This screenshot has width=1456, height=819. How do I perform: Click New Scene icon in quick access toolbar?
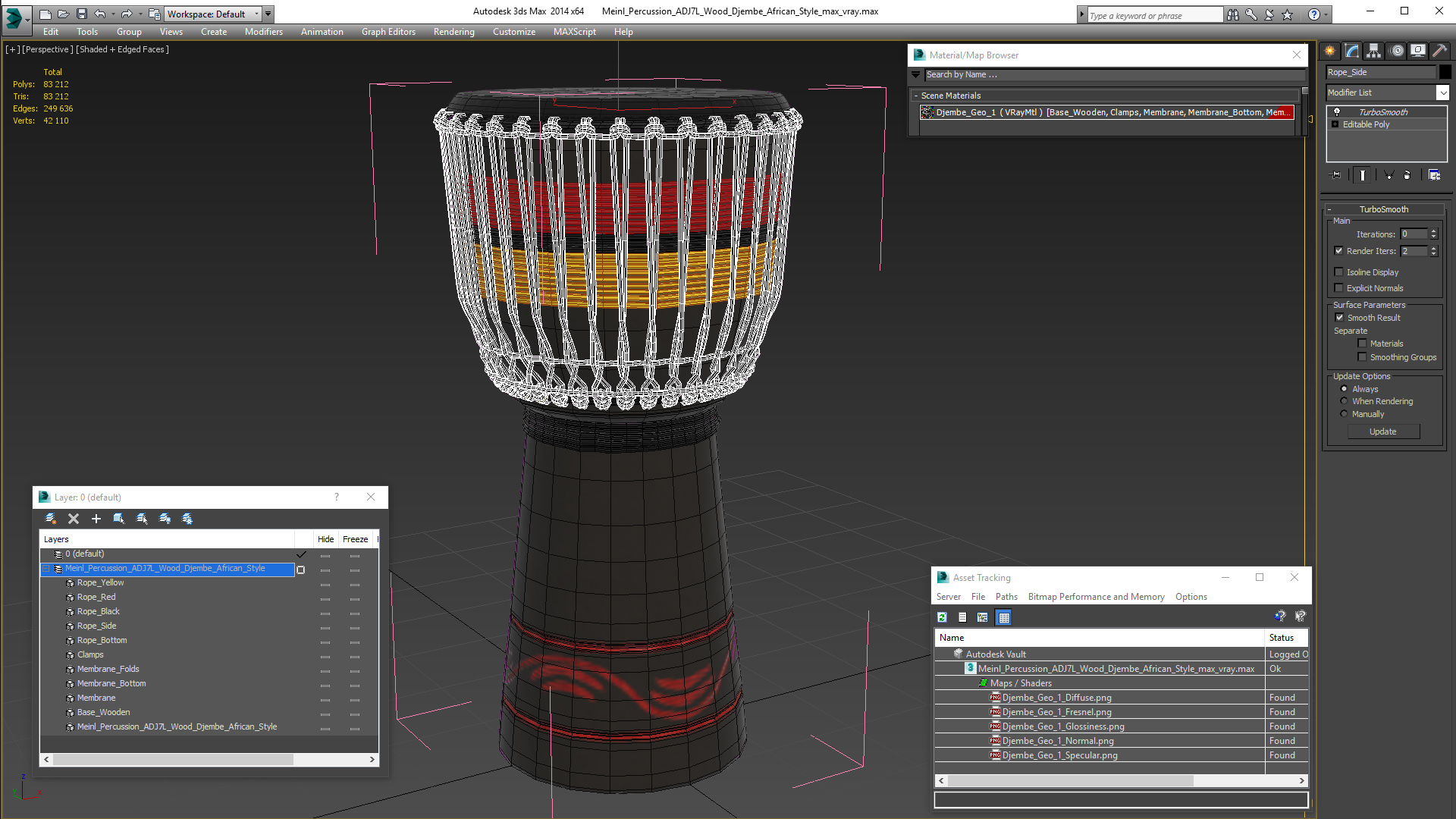pos(45,14)
